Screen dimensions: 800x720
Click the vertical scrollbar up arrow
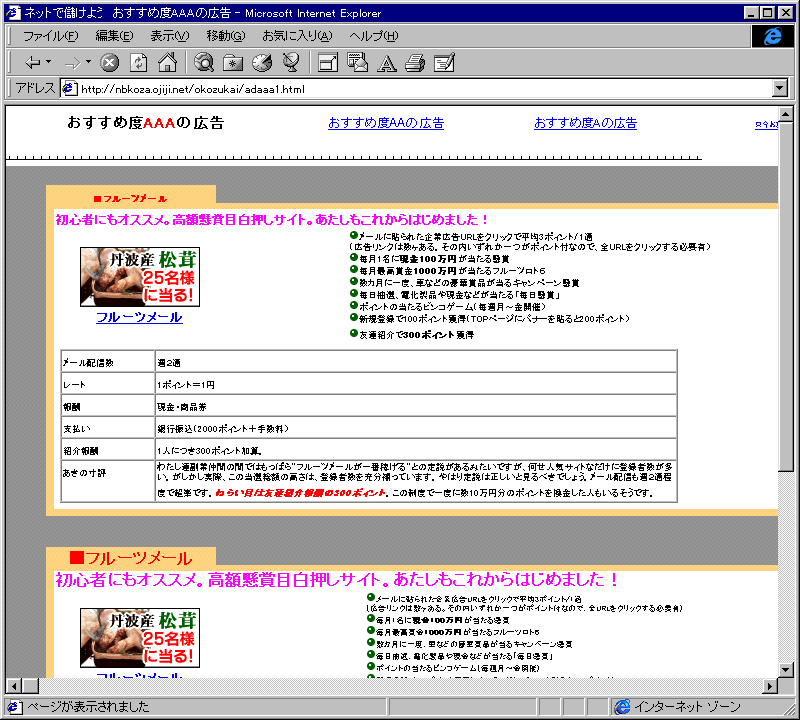point(786,114)
